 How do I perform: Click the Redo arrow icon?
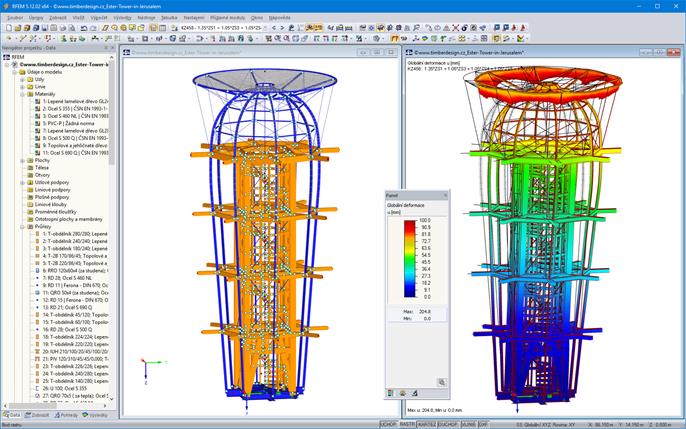pyautogui.click(x=93, y=28)
